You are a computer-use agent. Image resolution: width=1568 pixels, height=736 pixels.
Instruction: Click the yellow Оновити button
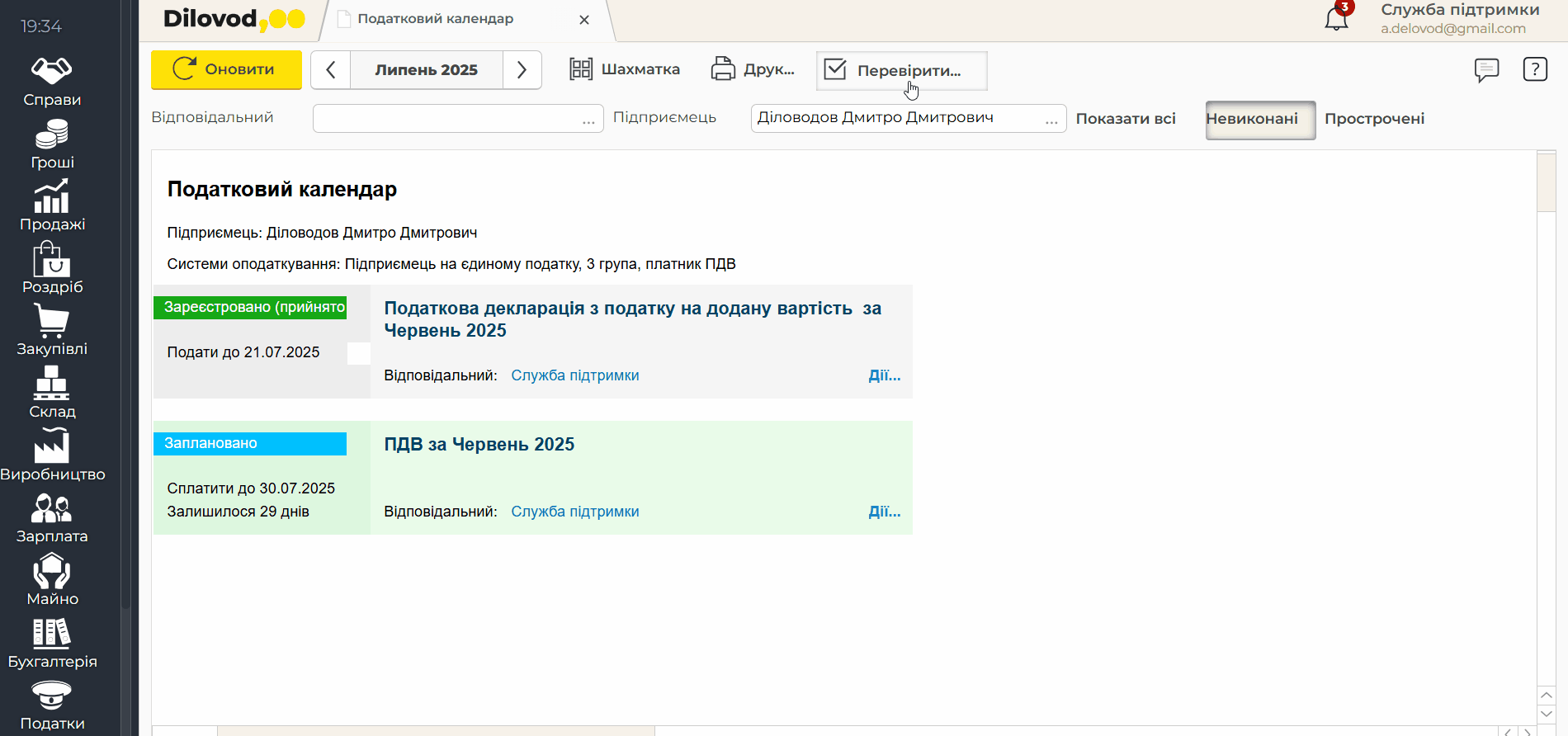tap(226, 70)
